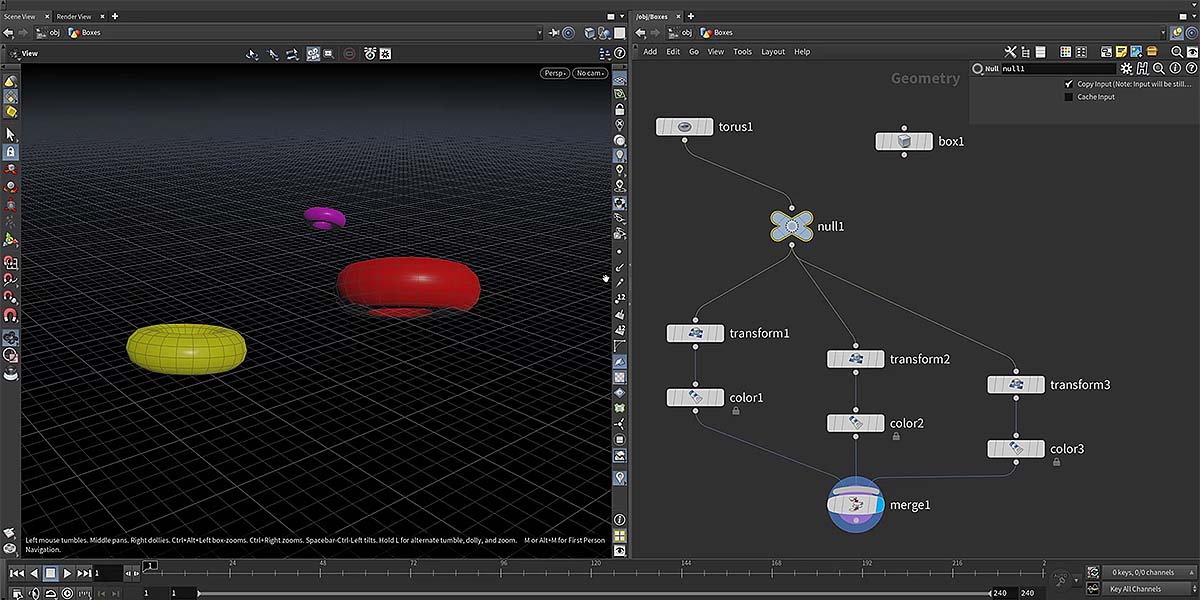
Task: Click the timeline playhead at frame 1
Action: tap(149, 567)
